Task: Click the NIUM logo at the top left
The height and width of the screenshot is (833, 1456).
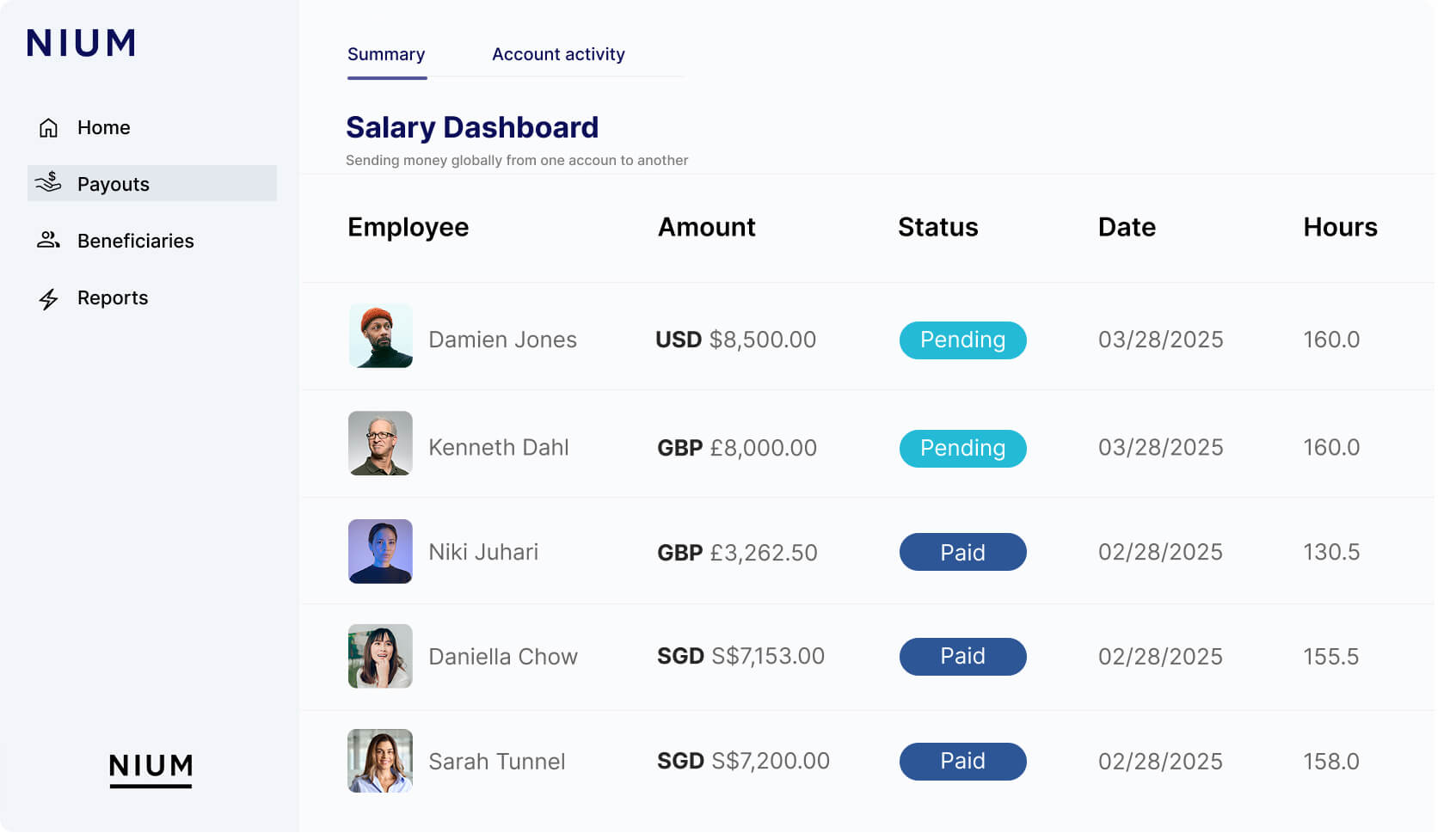Action: [80, 43]
